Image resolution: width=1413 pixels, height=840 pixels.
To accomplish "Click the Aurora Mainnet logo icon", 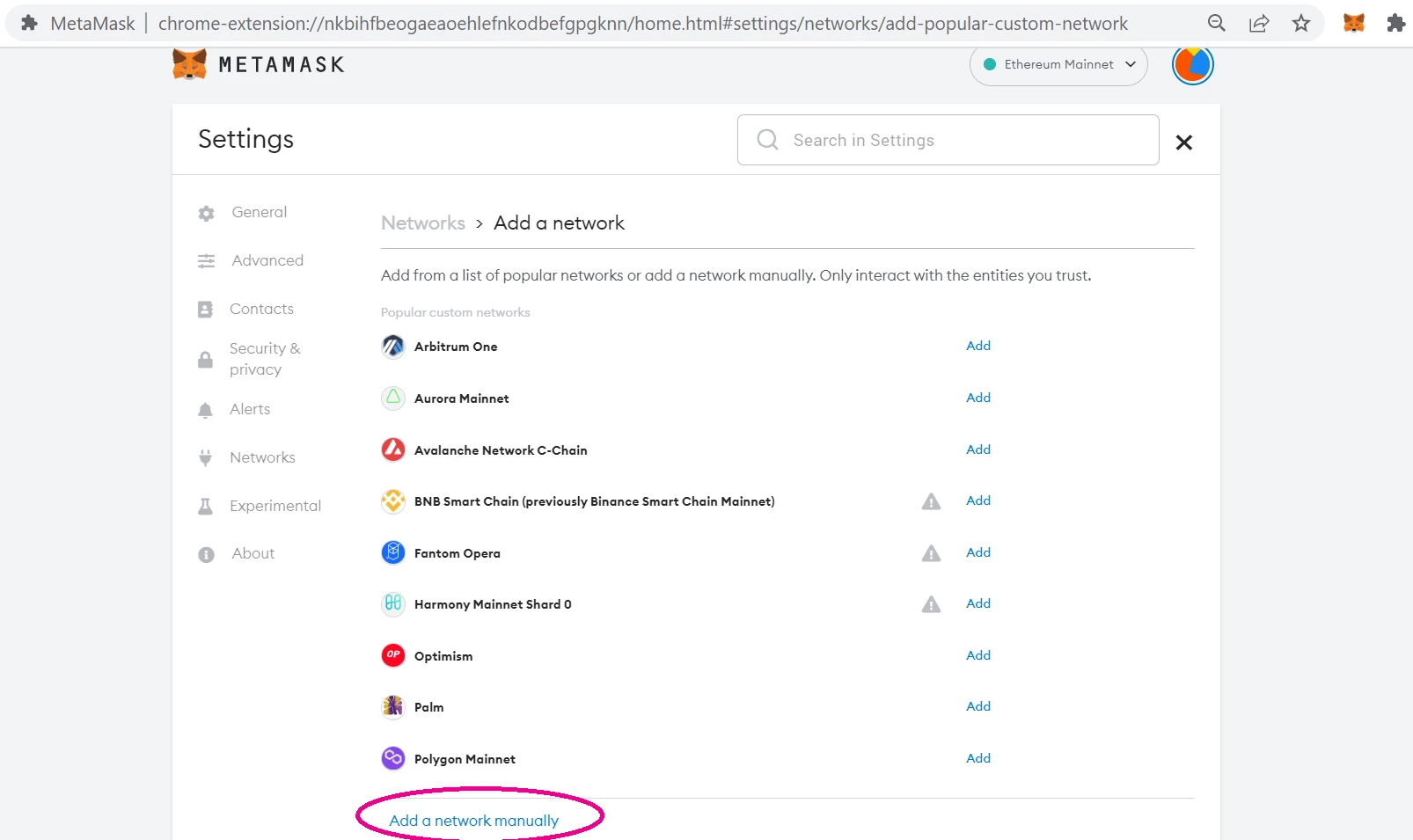I will (x=393, y=398).
